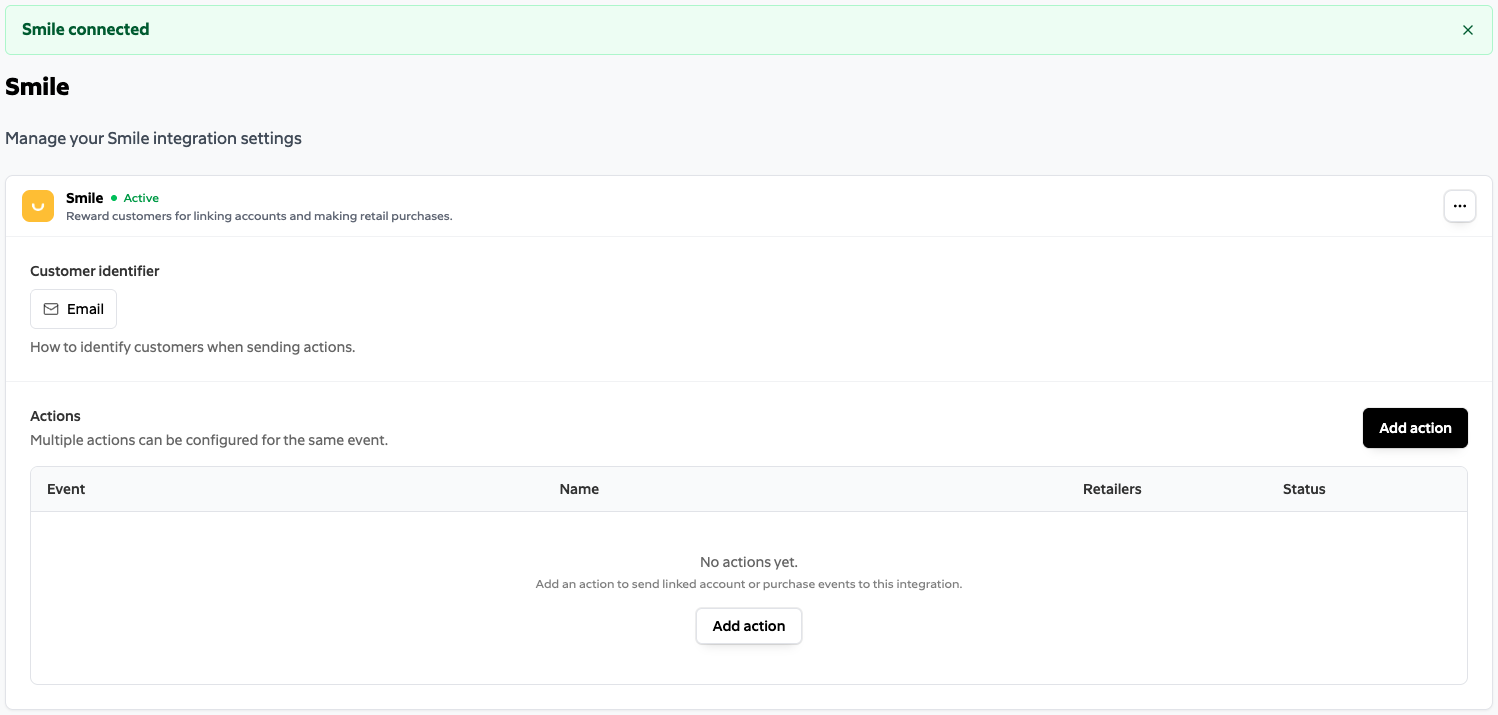This screenshot has height=715, width=1498.
Task: Click the 'No actions yet.' message
Action: (749, 562)
